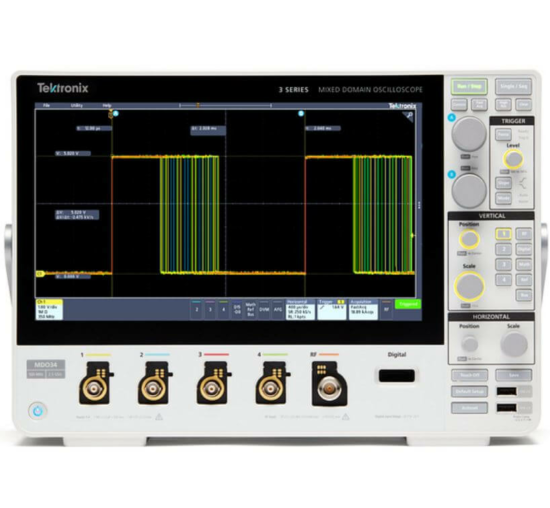The width and height of the screenshot is (550, 508).
Task: Toggle the Fast Acq button
Action: (x=479, y=104)
